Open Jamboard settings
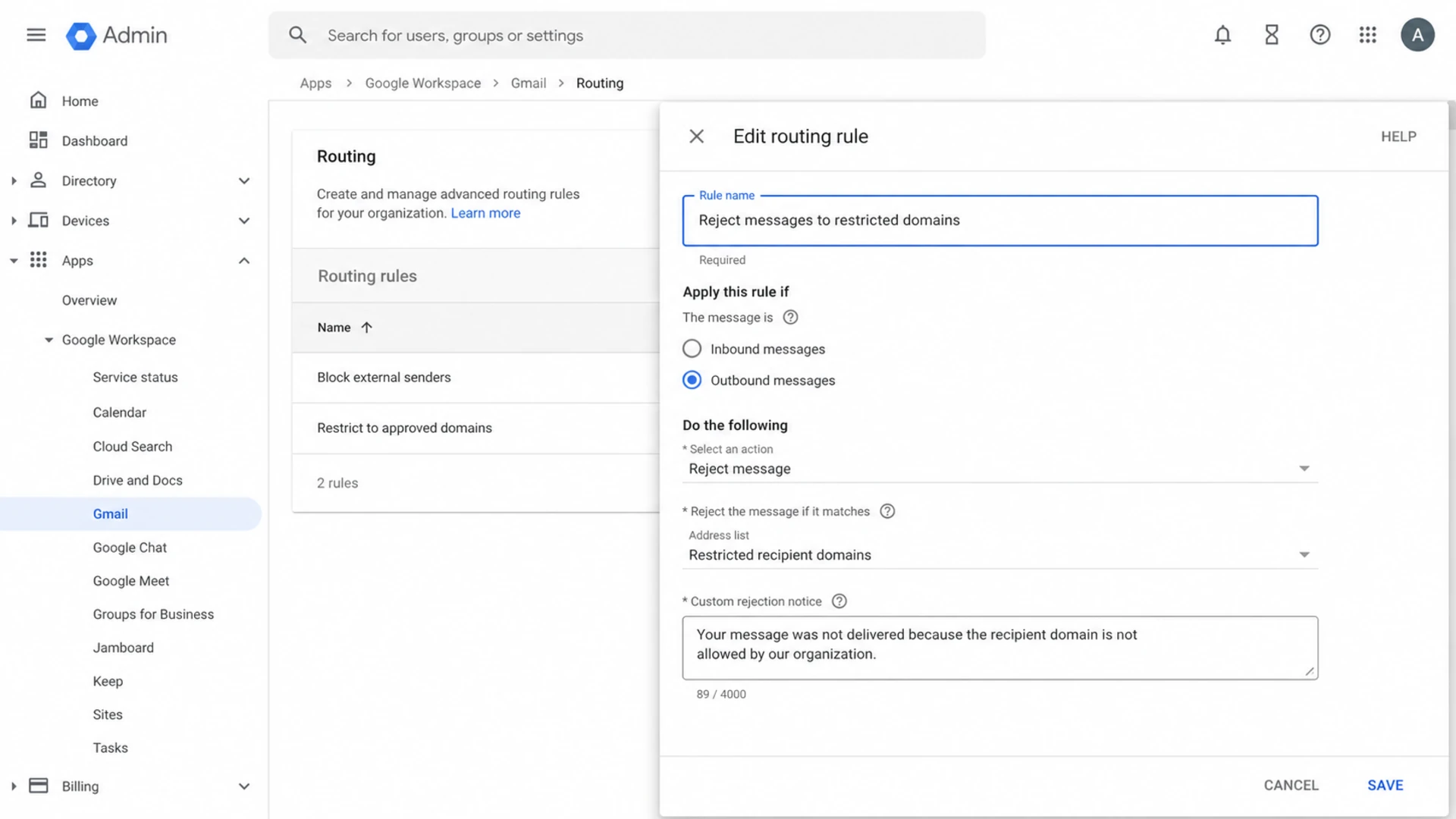The image size is (1456, 819). pyautogui.click(x=123, y=648)
